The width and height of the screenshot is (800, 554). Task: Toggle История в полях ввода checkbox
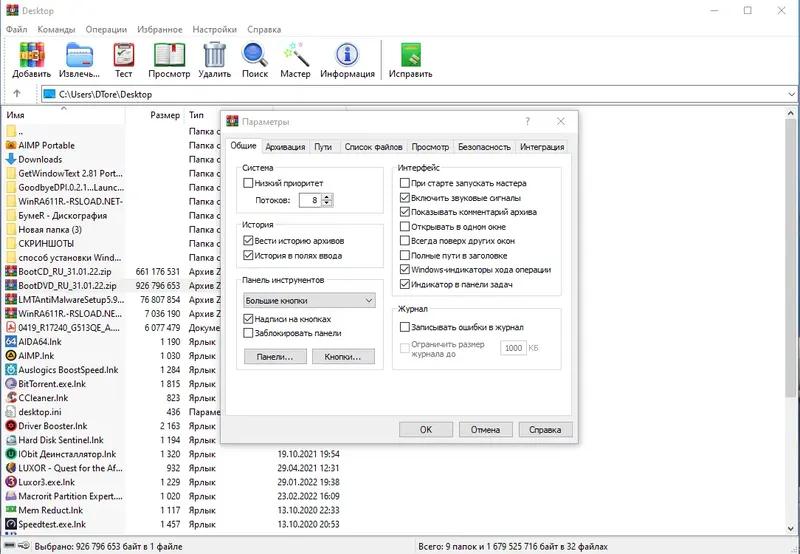click(x=248, y=255)
